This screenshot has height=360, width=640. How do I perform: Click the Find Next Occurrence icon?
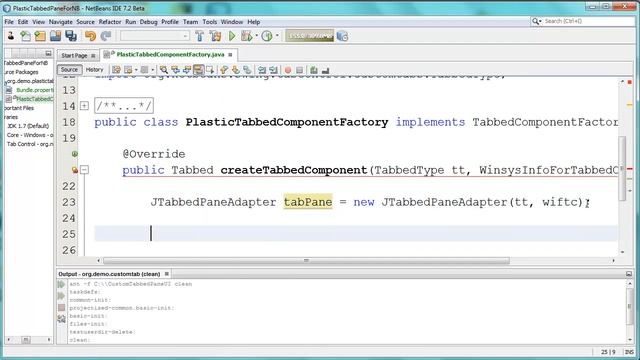tap(187, 70)
